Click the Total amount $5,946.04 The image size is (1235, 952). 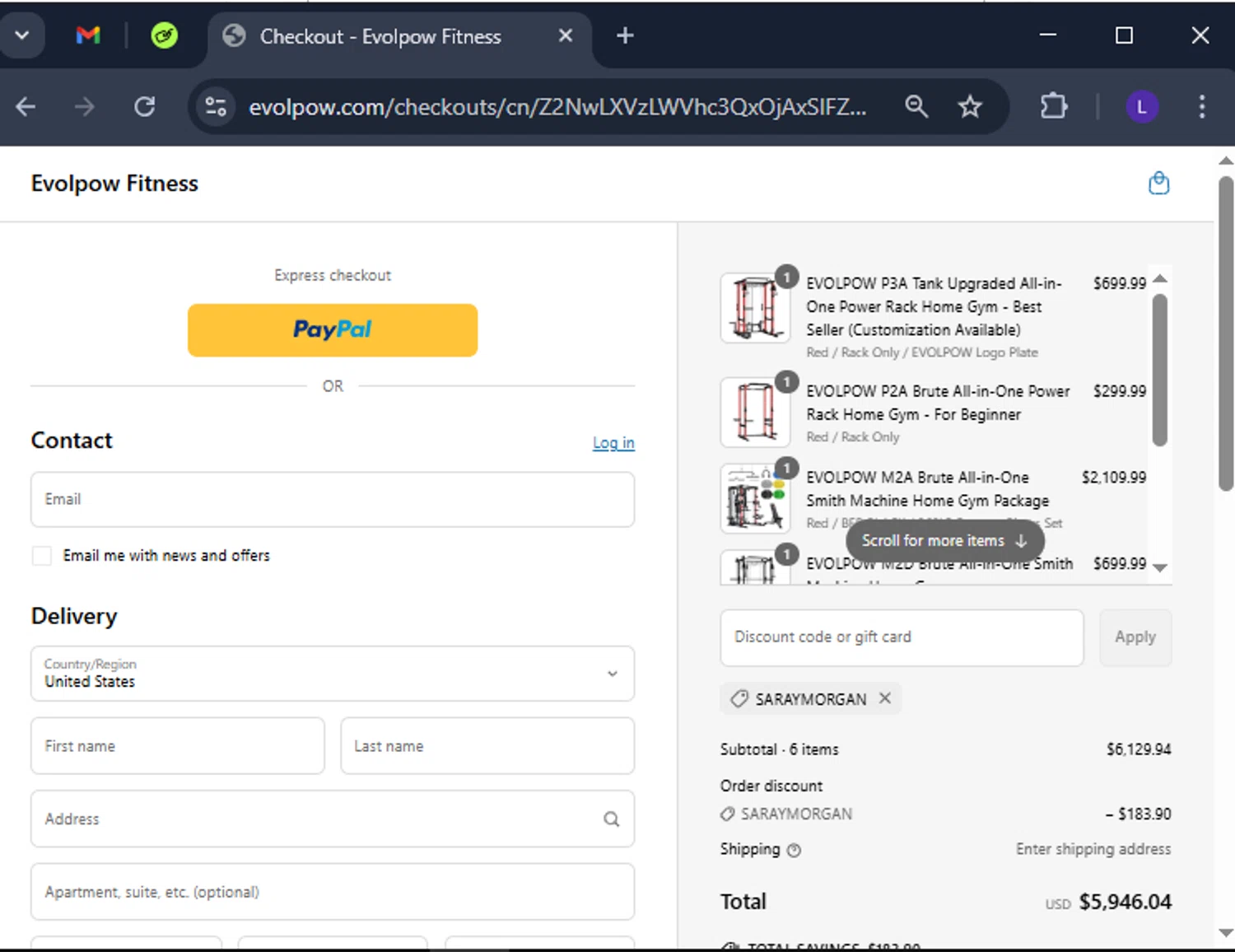[1125, 903]
